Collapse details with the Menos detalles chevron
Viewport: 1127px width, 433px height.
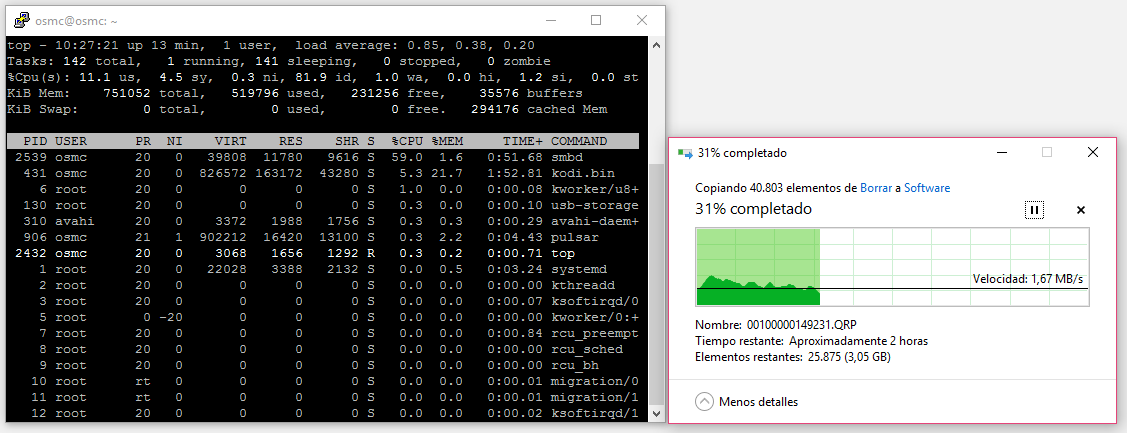click(x=704, y=402)
